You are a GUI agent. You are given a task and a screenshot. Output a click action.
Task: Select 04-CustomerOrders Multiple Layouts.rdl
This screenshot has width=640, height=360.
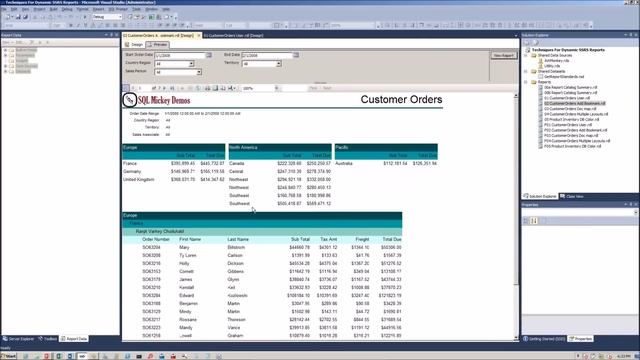tap(576, 114)
